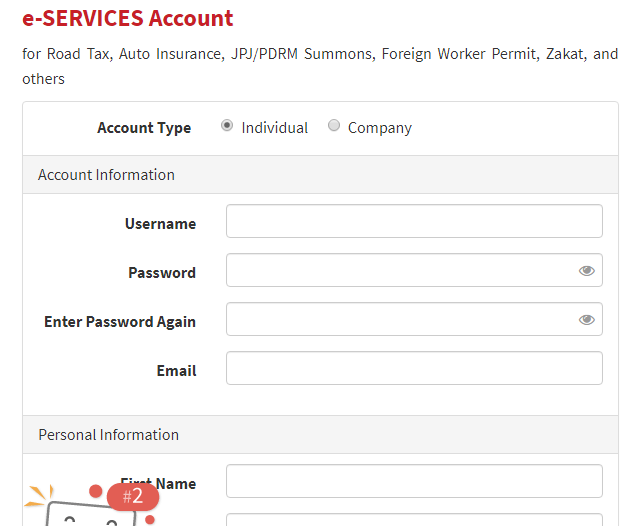Focus the First Name input field
Screen dimensions: 622x526
pos(414,481)
